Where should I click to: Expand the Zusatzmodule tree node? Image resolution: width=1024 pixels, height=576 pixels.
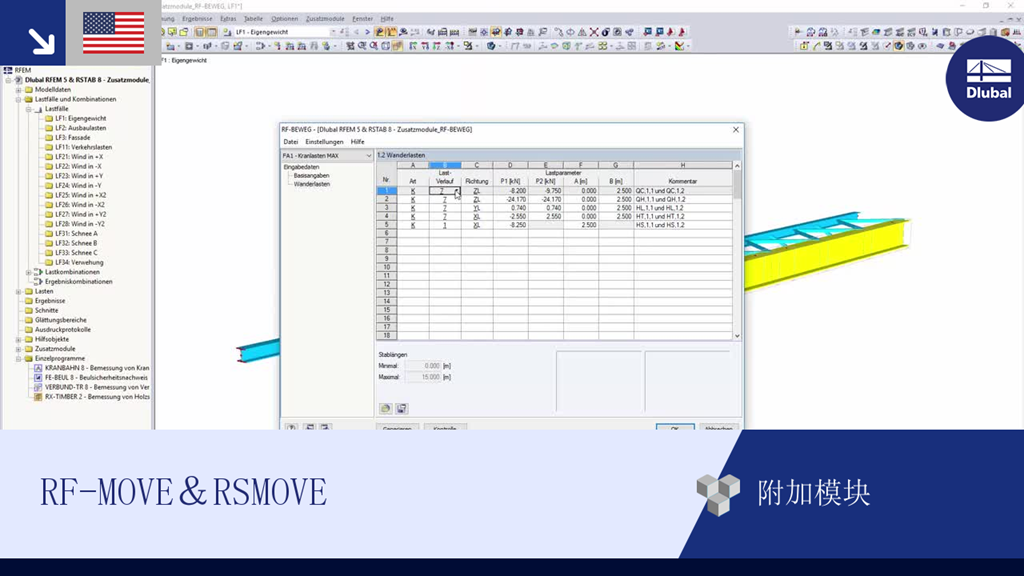pyautogui.click(x=19, y=349)
